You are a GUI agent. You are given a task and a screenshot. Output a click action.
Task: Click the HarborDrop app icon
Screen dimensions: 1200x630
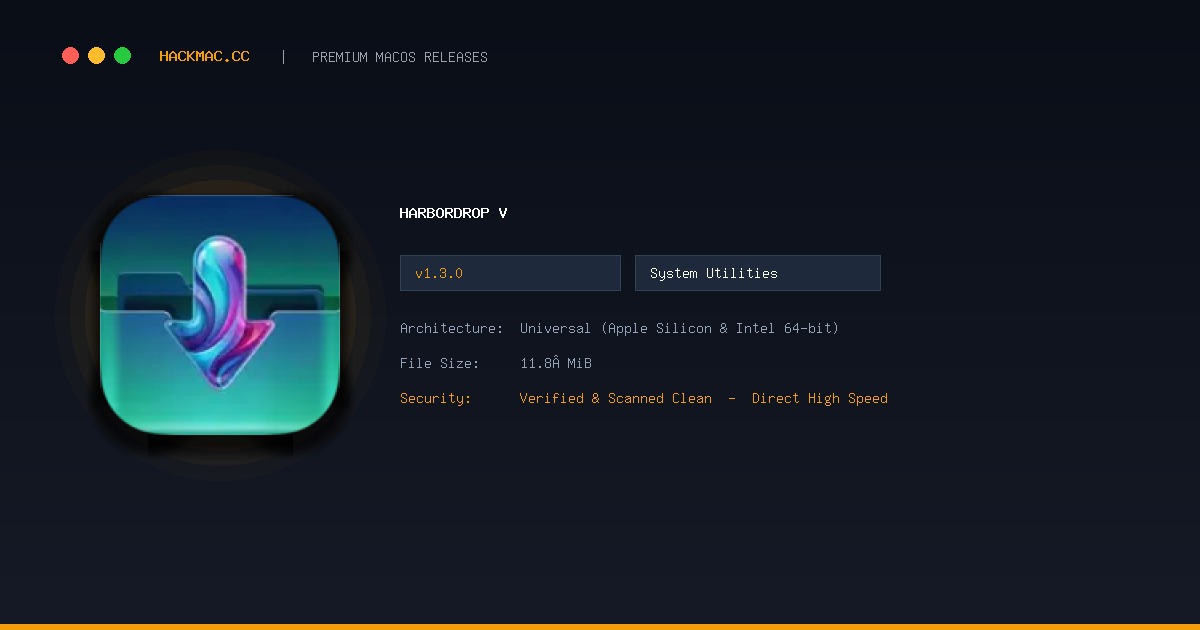220,315
